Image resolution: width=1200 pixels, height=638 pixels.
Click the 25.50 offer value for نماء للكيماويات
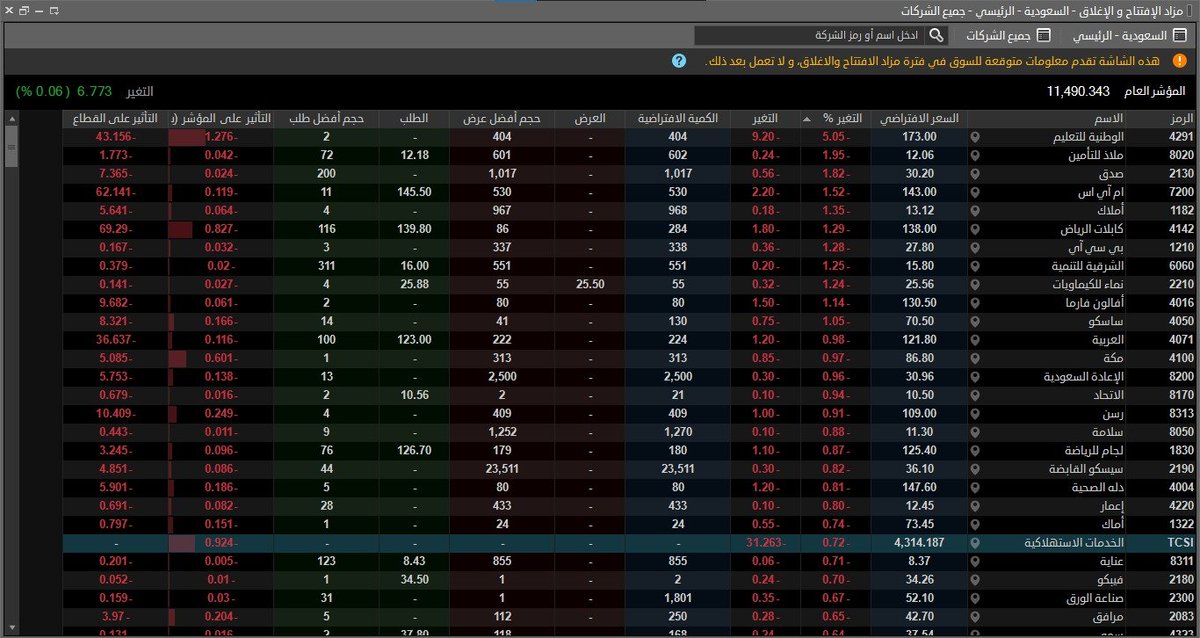pos(590,285)
